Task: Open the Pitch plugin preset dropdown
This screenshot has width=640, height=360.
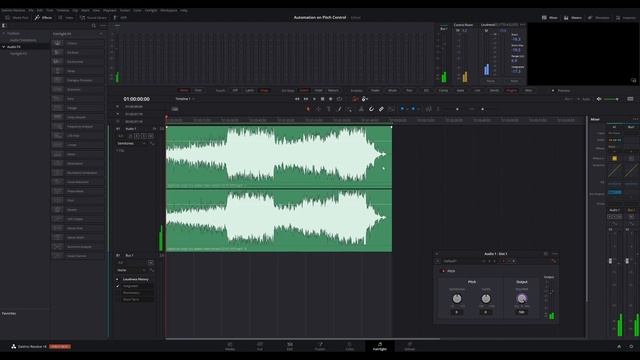Action: pos(461,261)
